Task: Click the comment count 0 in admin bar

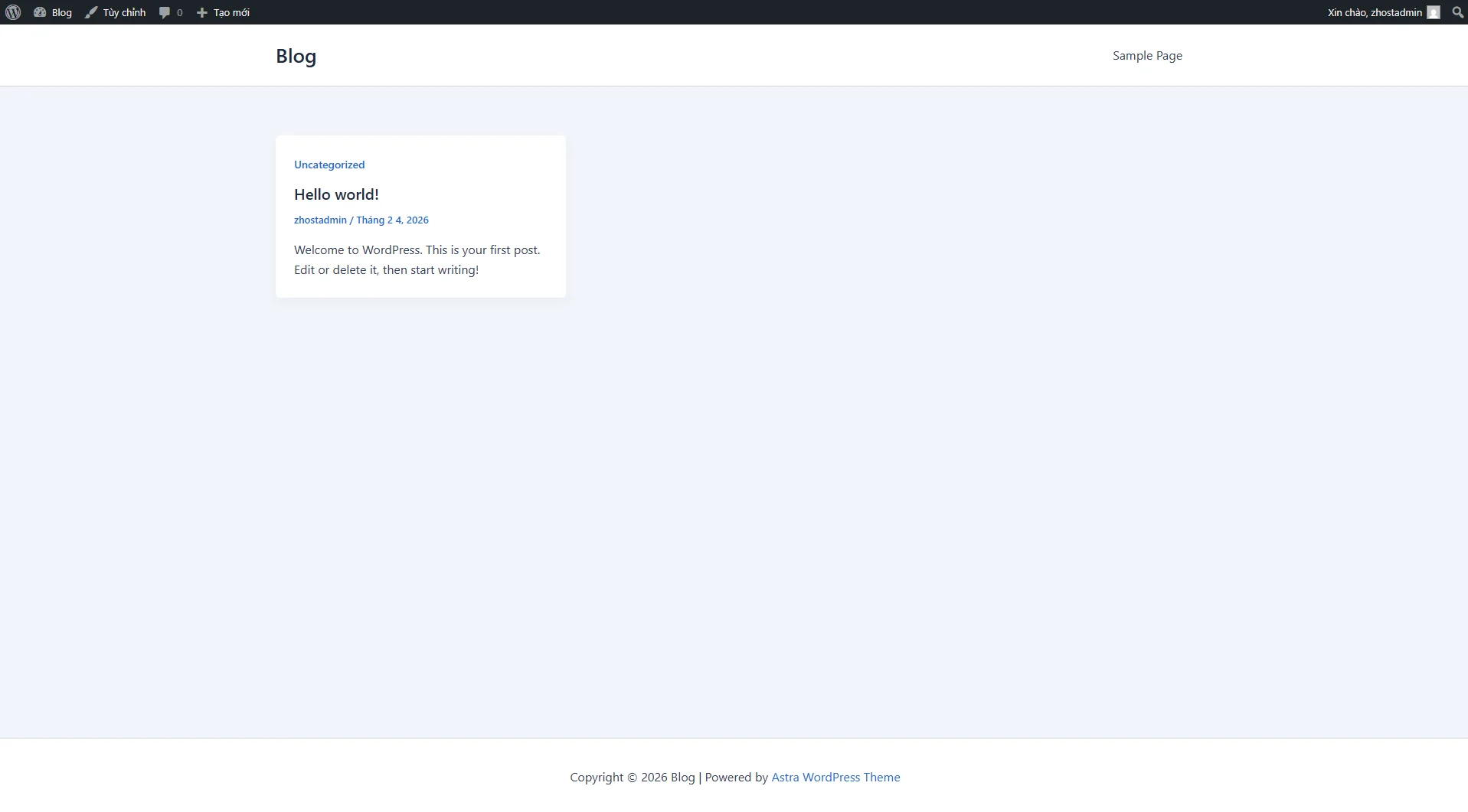Action: (x=180, y=13)
